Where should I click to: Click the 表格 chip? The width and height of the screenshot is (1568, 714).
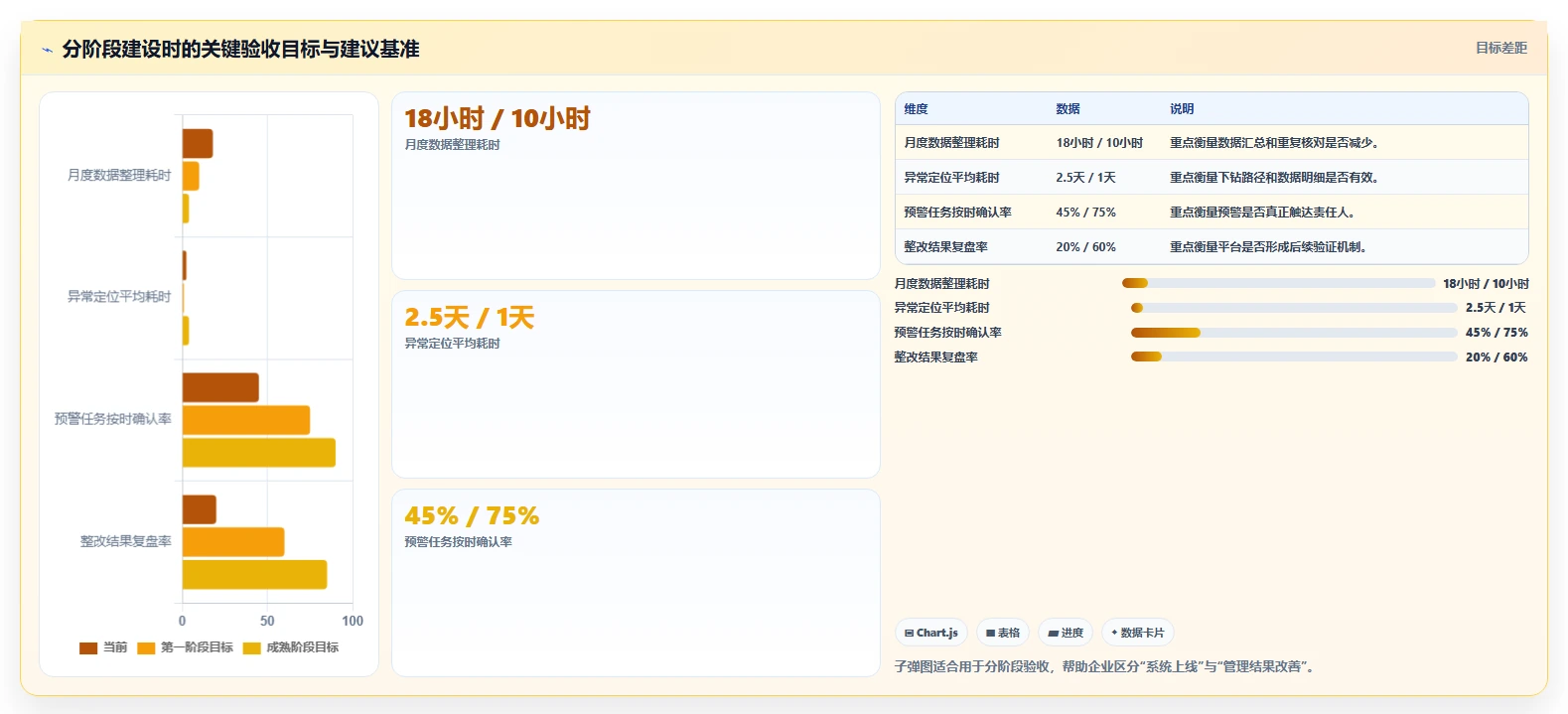point(1003,633)
